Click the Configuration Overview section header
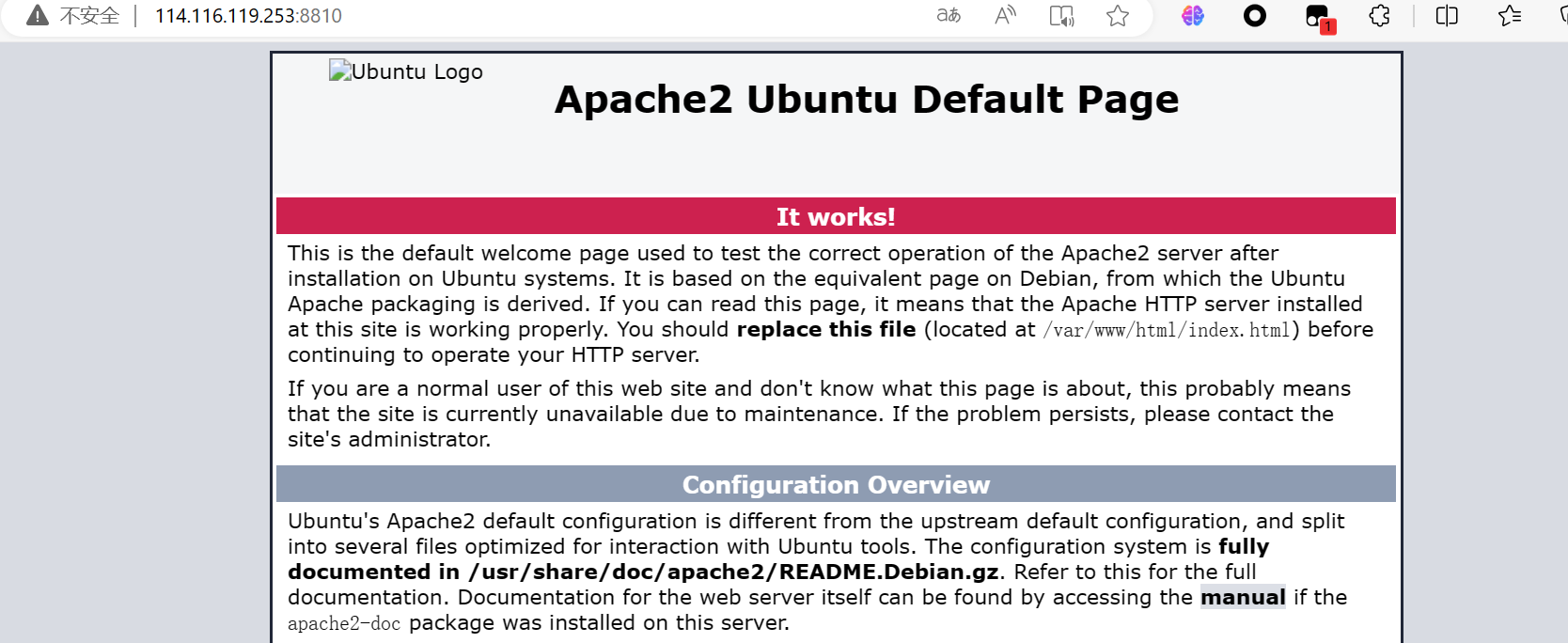Screen dimensions: 1568x643 pyautogui.click(x=836, y=484)
